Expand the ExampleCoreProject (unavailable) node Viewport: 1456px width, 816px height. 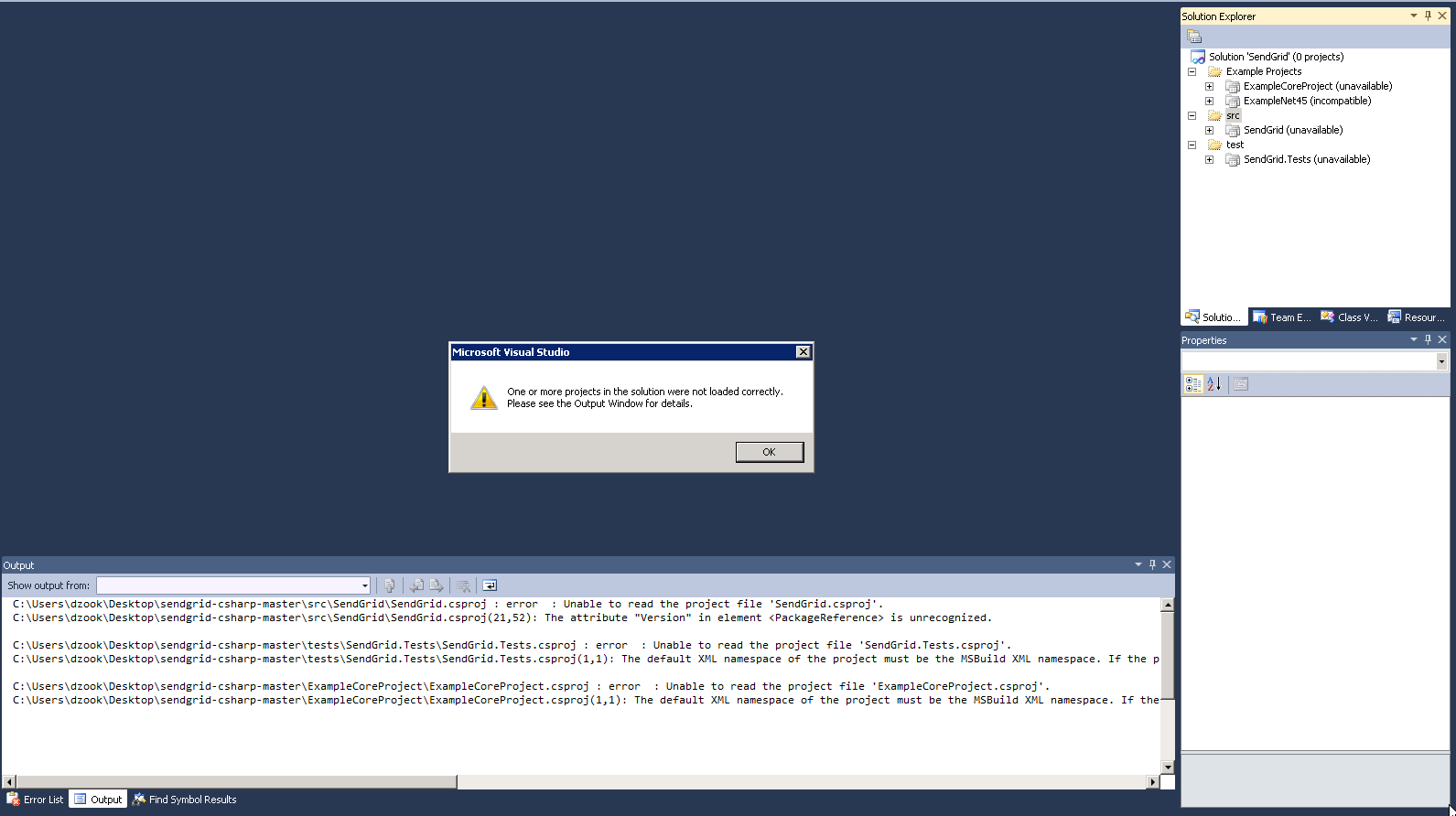1209,86
